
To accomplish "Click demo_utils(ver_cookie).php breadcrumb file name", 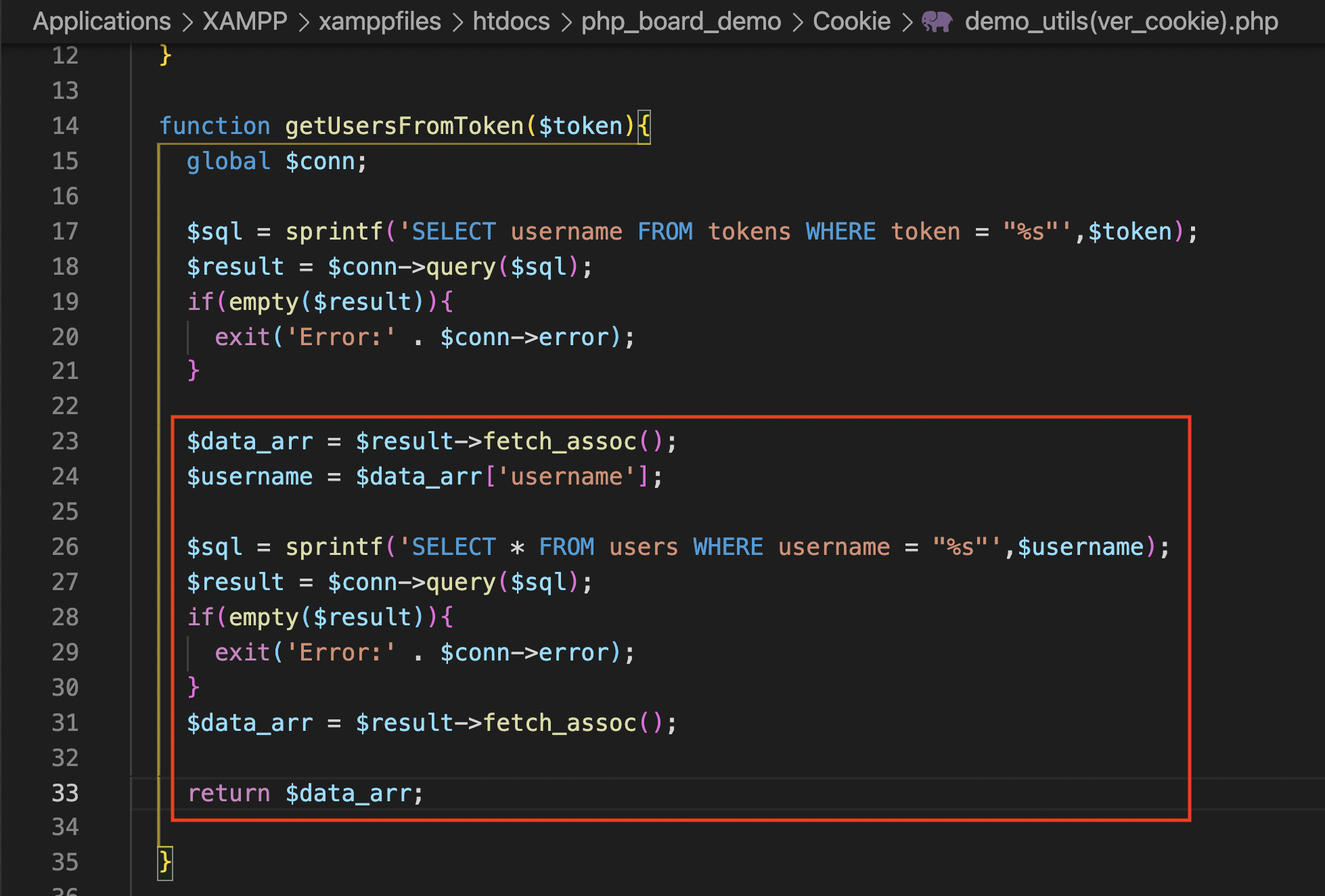I will pos(1121,22).
